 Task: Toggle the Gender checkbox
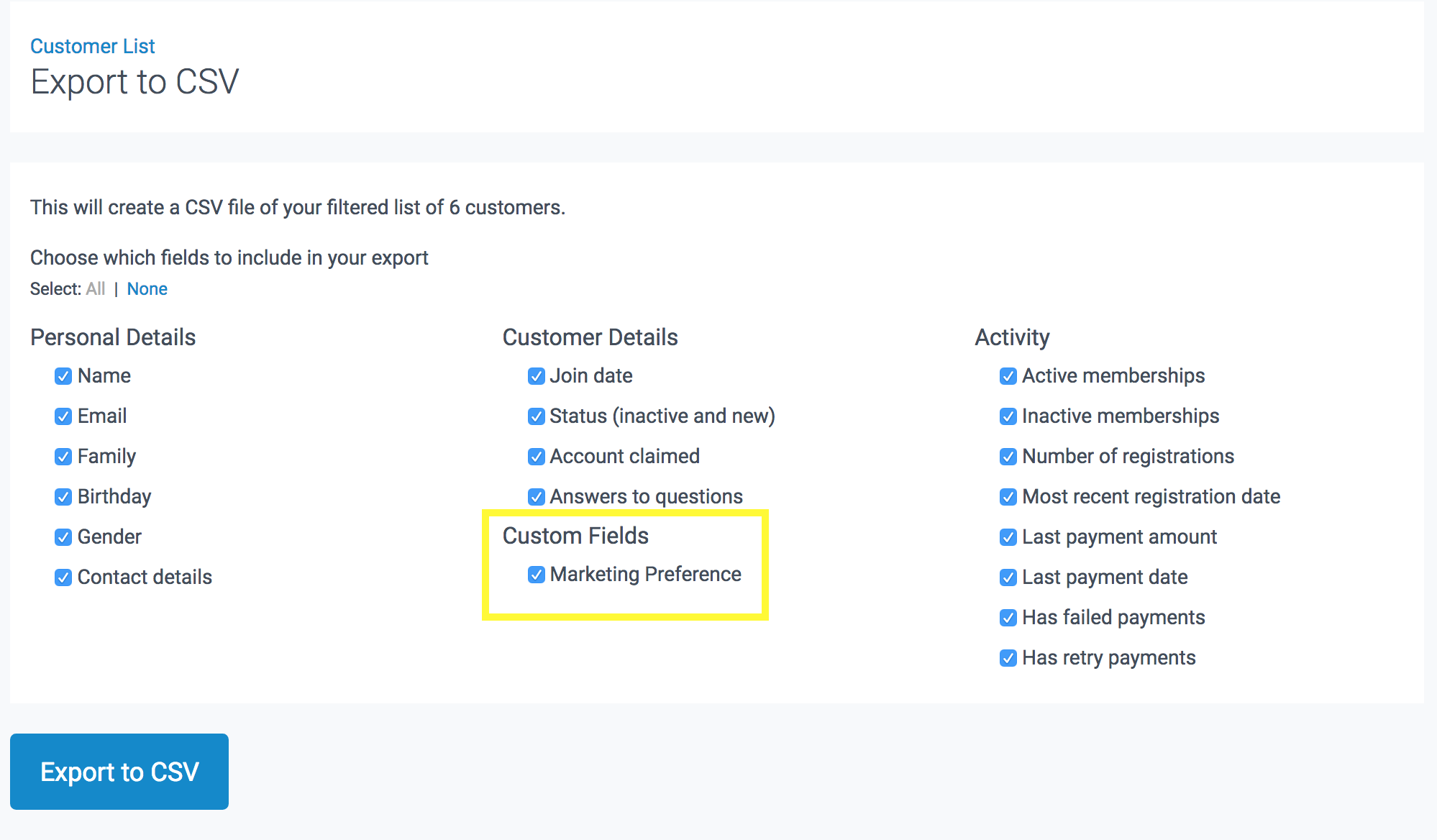[63, 537]
